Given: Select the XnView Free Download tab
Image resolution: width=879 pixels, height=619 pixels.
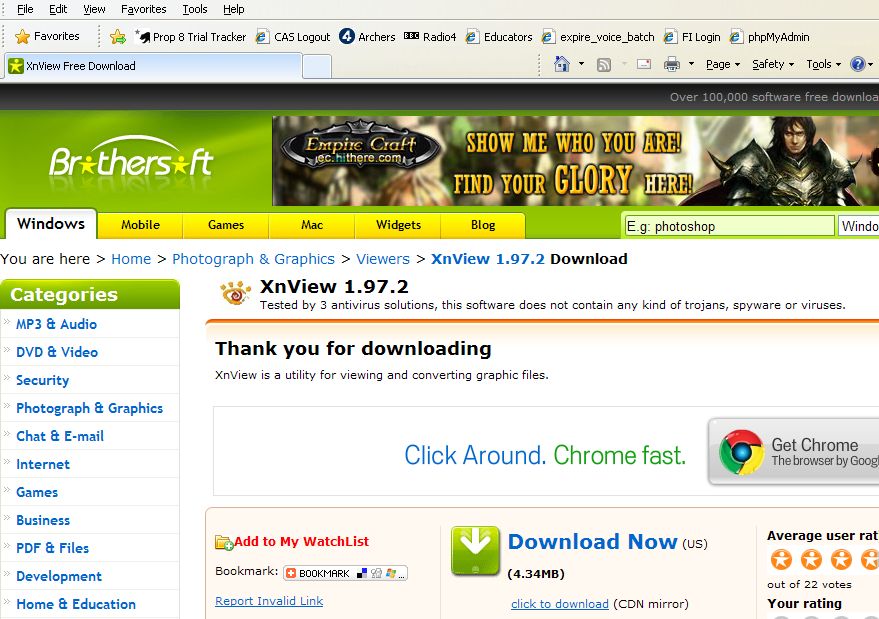Looking at the screenshot, I should (x=152, y=66).
